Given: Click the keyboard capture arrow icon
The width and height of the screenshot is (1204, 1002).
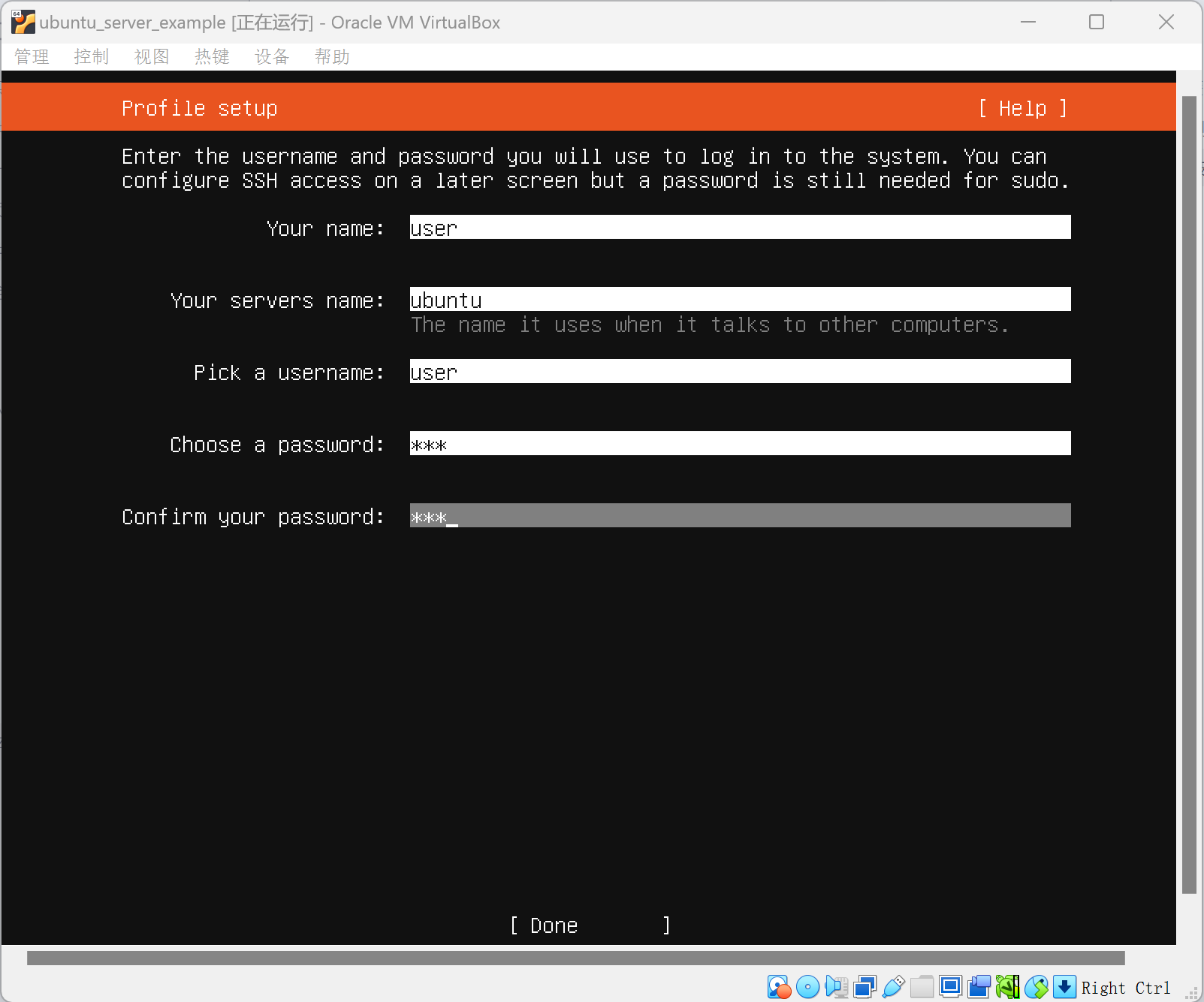Looking at the screenshot, I should pos(1064,987).
